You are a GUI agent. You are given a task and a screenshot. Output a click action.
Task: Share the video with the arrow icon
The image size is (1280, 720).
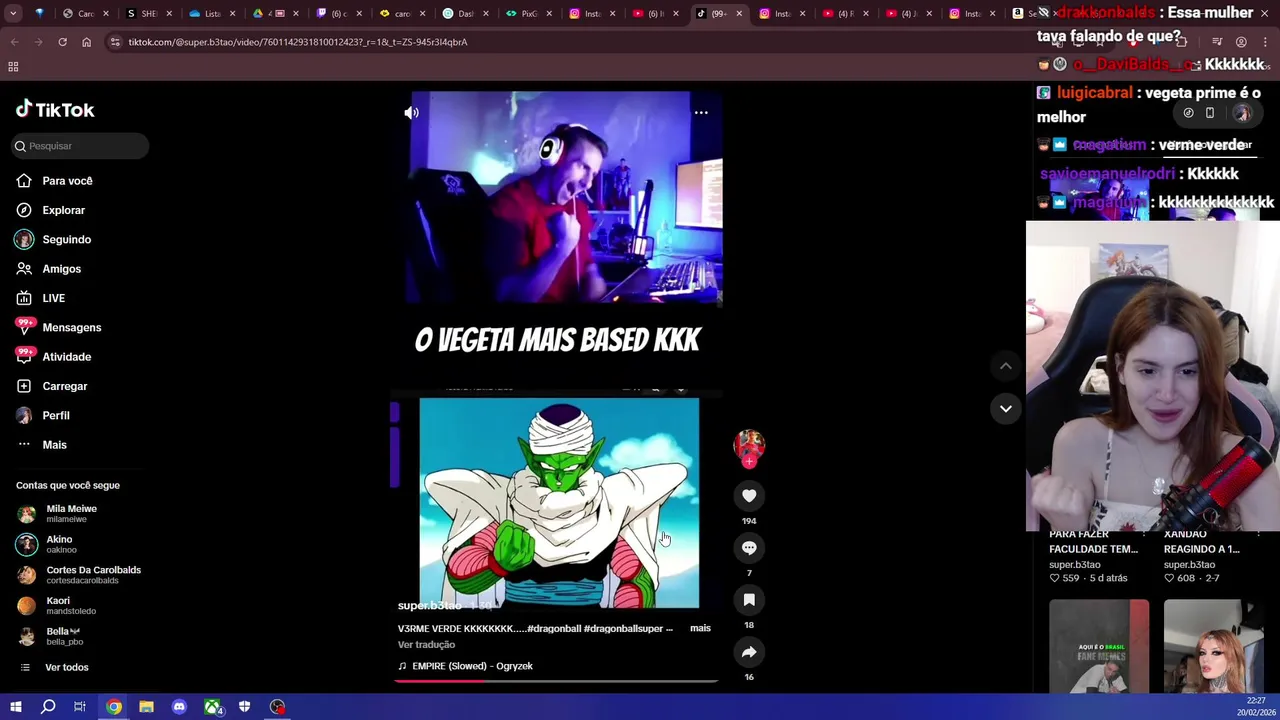[749, 652]
